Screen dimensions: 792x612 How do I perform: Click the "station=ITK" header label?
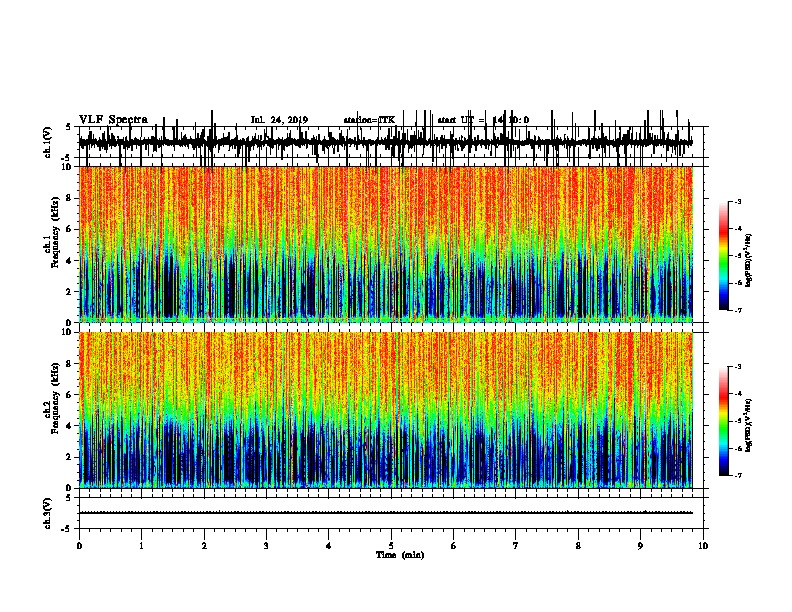tap(369, 120)
